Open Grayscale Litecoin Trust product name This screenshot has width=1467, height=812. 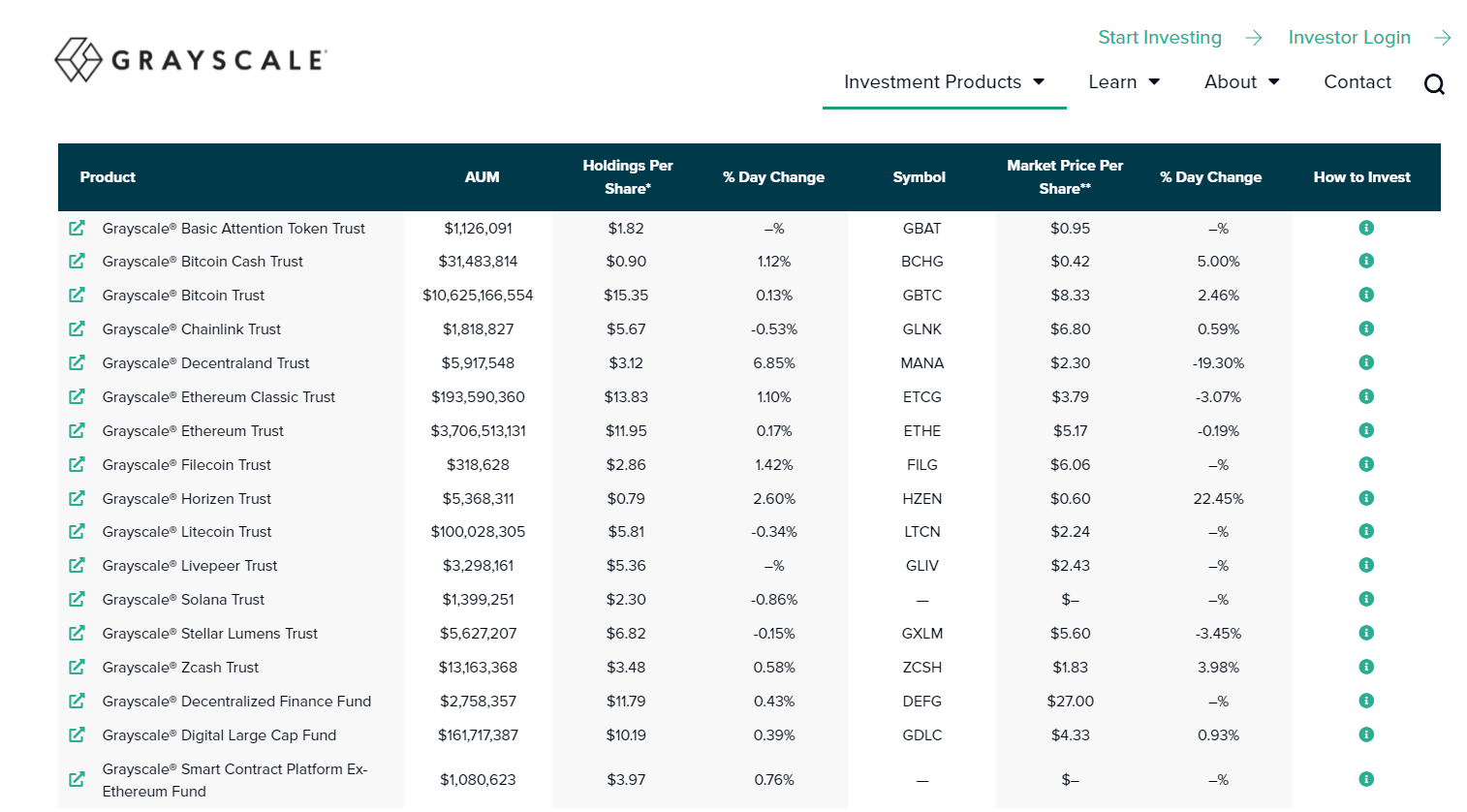(187, 532)
